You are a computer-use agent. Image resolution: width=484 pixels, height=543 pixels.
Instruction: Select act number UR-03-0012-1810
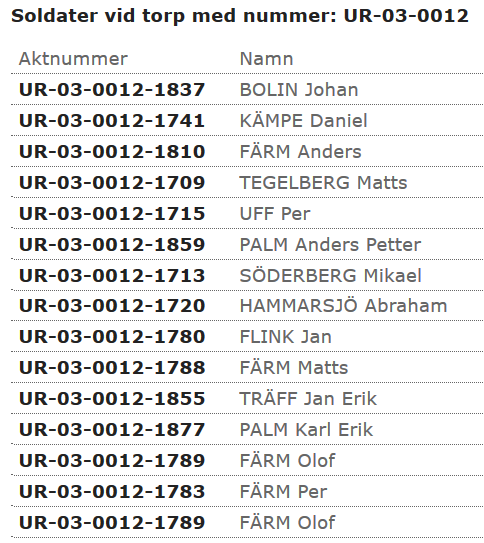(x=112, y=152)
